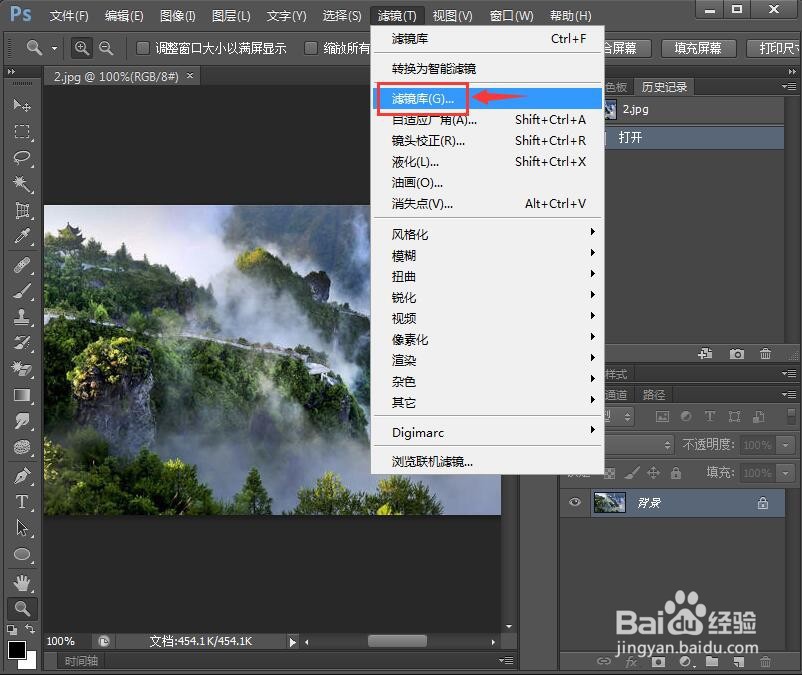Create new snapshot with camera icon

[x=737, y=354]
